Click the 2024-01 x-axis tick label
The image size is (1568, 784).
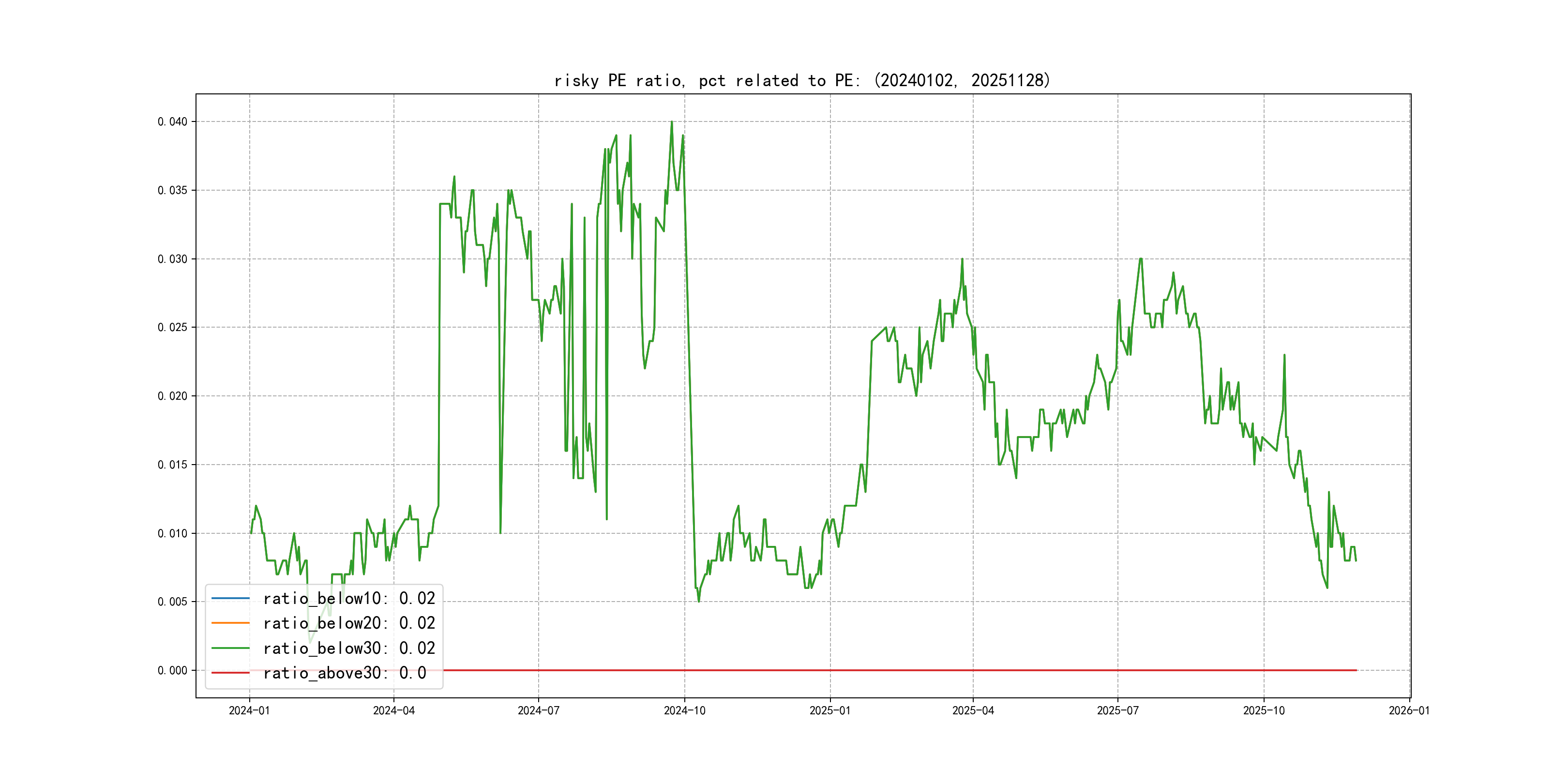point(249,710)
